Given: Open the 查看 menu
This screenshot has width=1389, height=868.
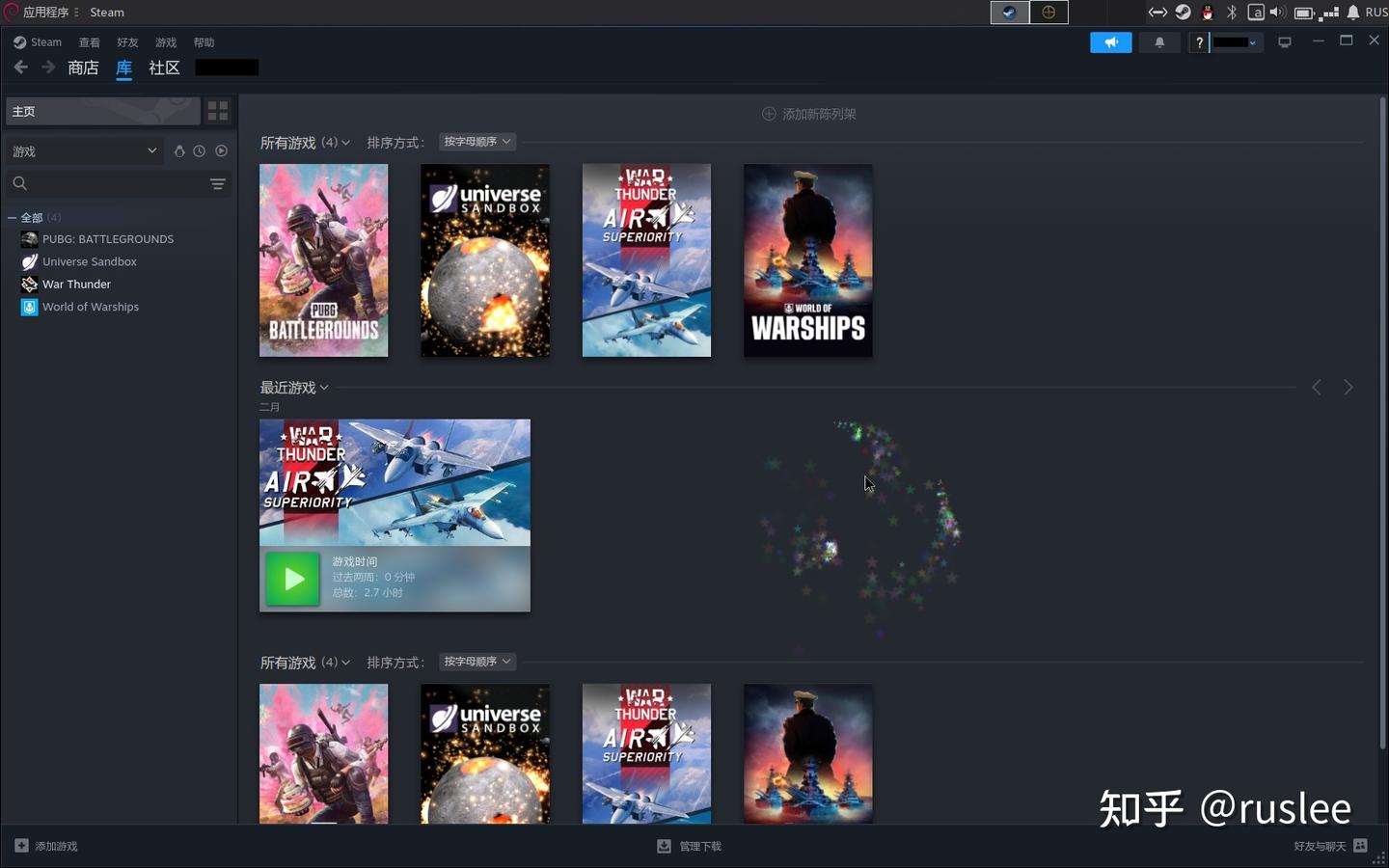Looking at the screenshot, I should tap(90, 42).
